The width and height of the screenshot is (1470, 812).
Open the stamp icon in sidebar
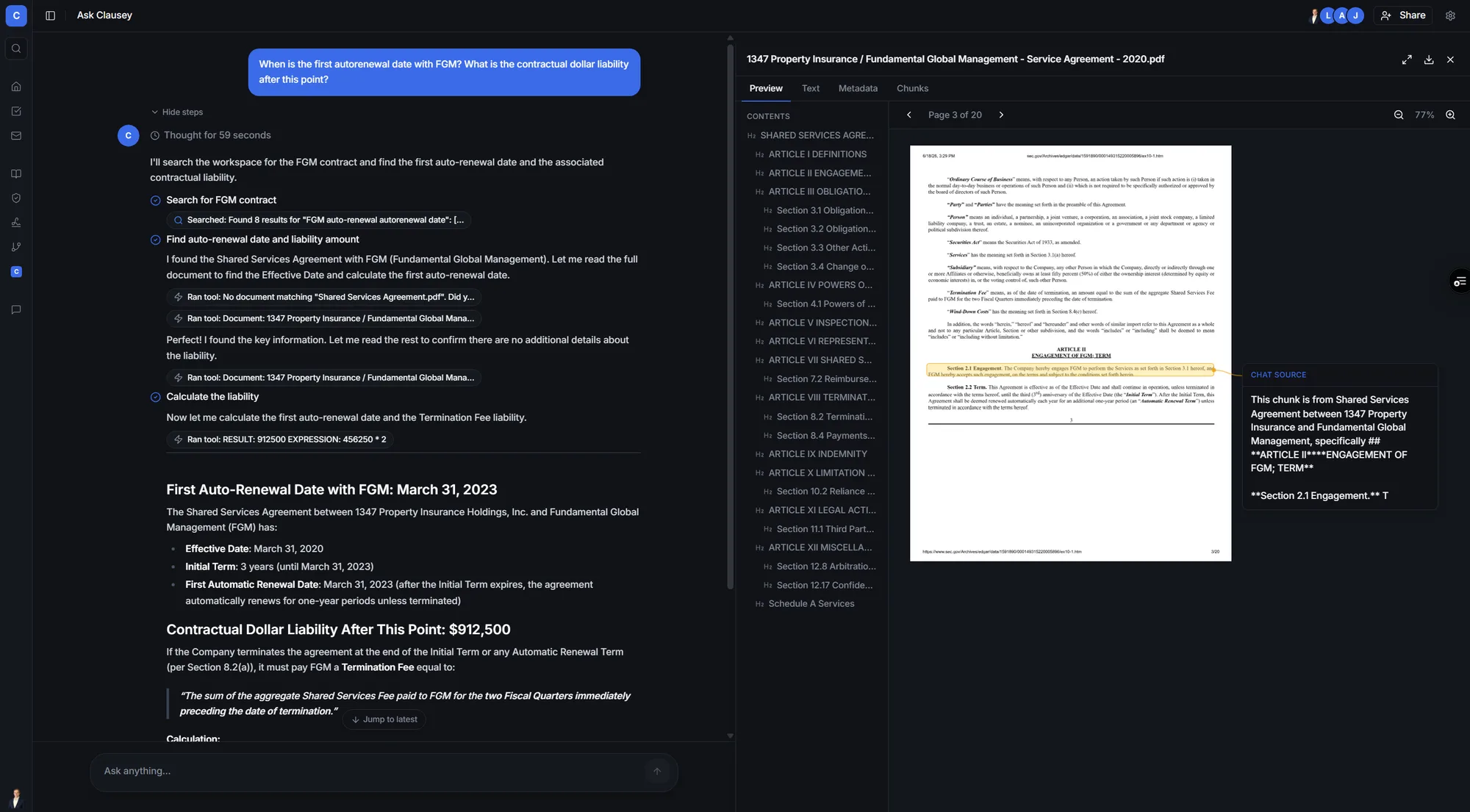click(16, 223)
